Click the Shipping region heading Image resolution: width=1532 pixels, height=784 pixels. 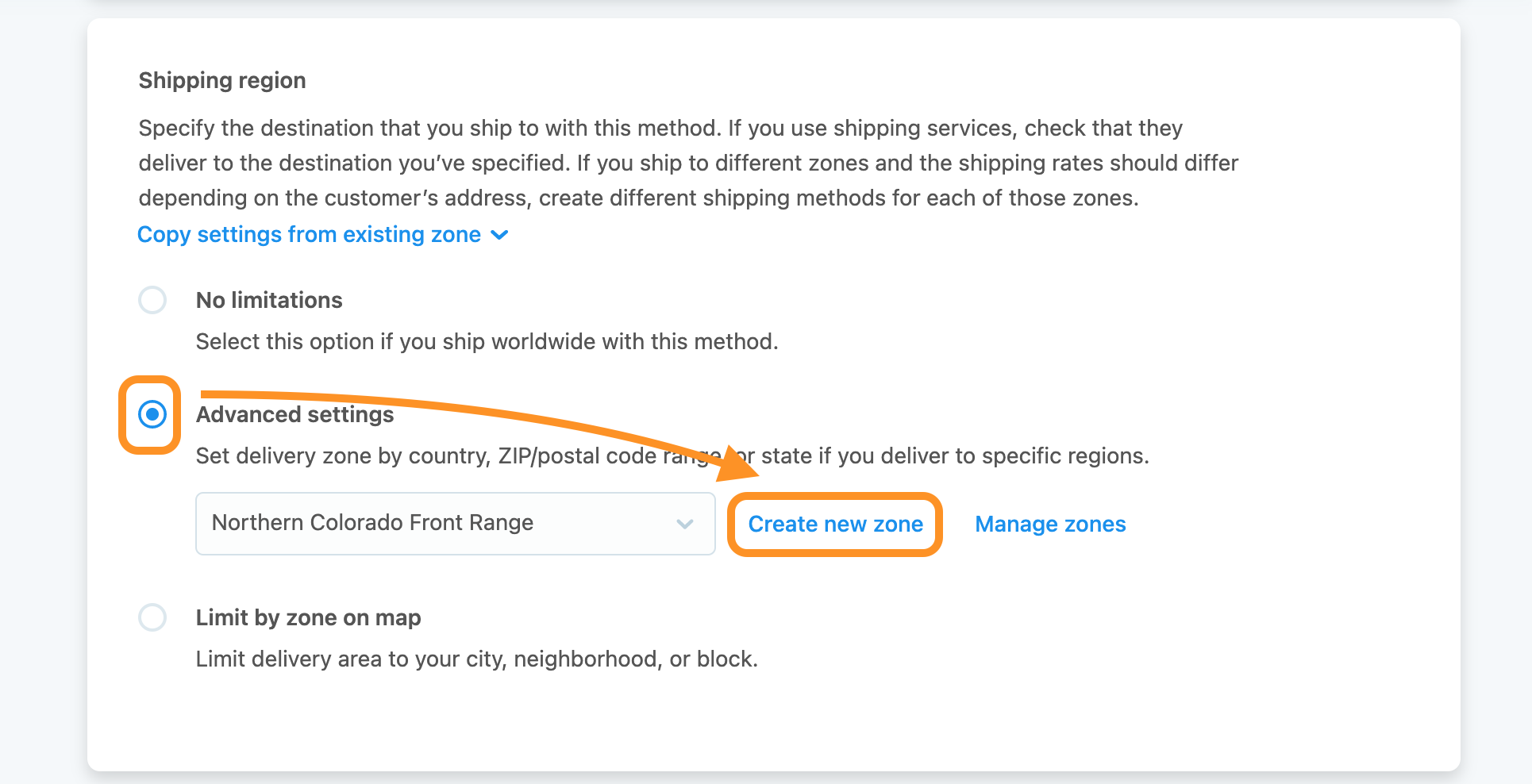[222, 80]
